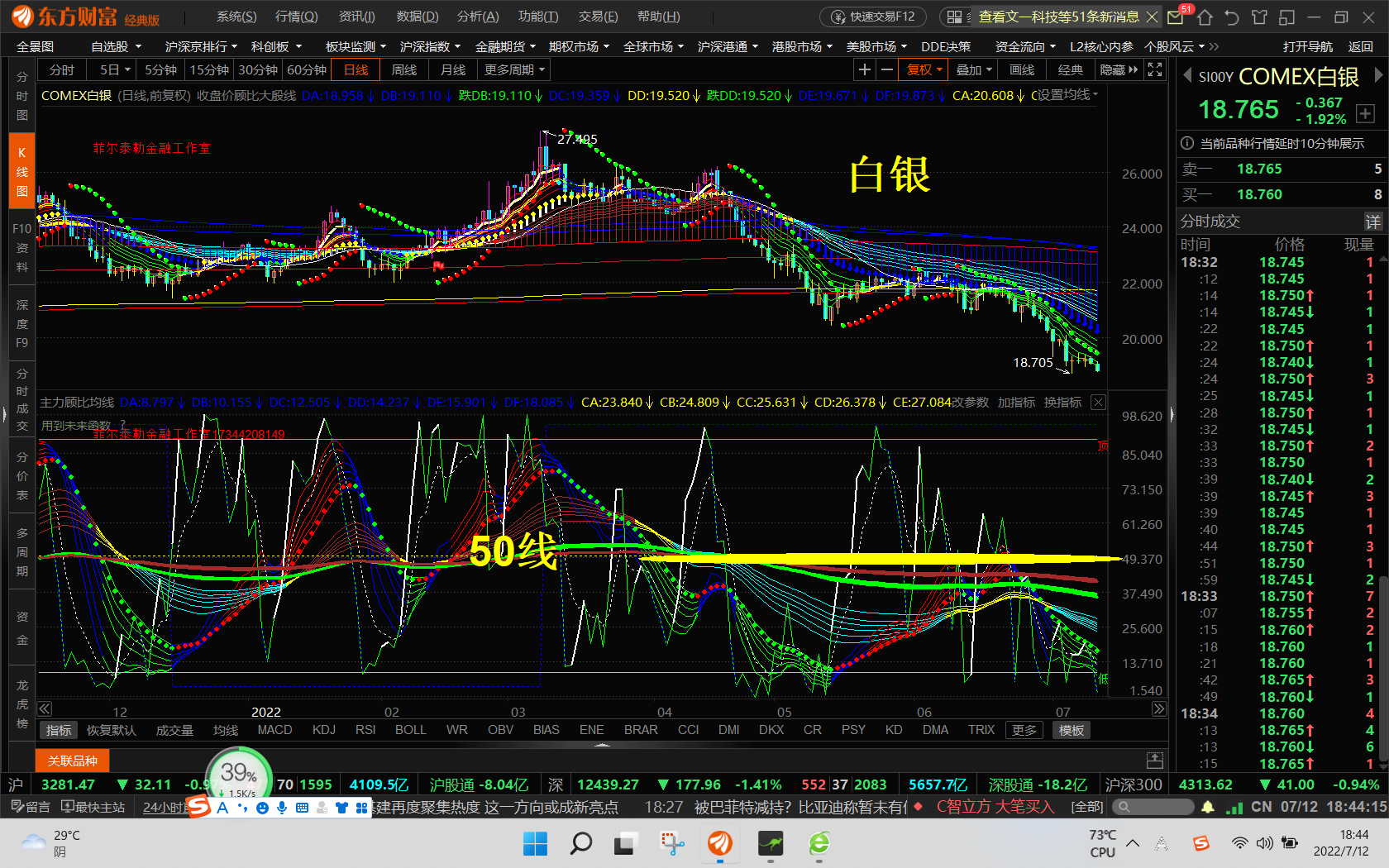Click the 关联品种 button
Image resolution: width=1389 pixels, height=868 pixels.
click(72, 761)
